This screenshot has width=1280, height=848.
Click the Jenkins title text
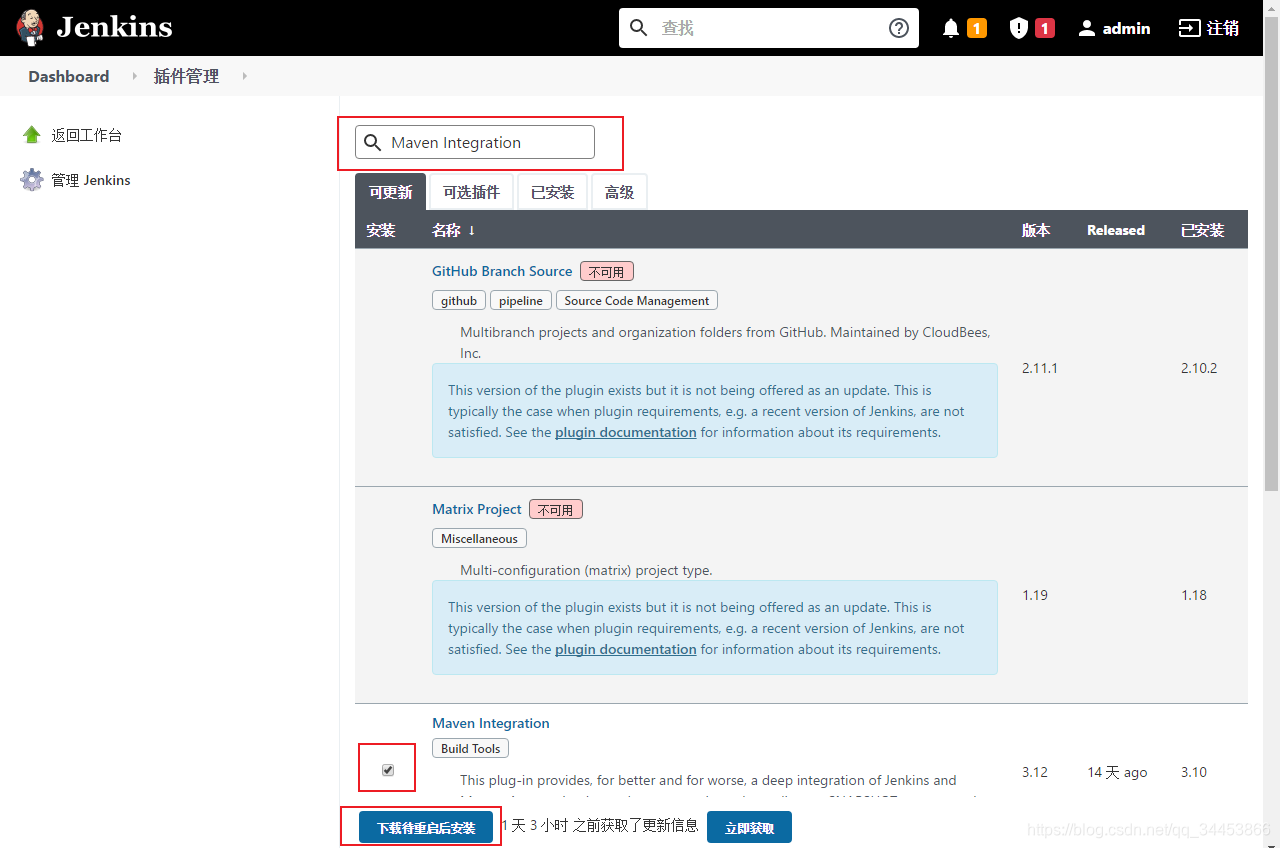click(114, 28)
